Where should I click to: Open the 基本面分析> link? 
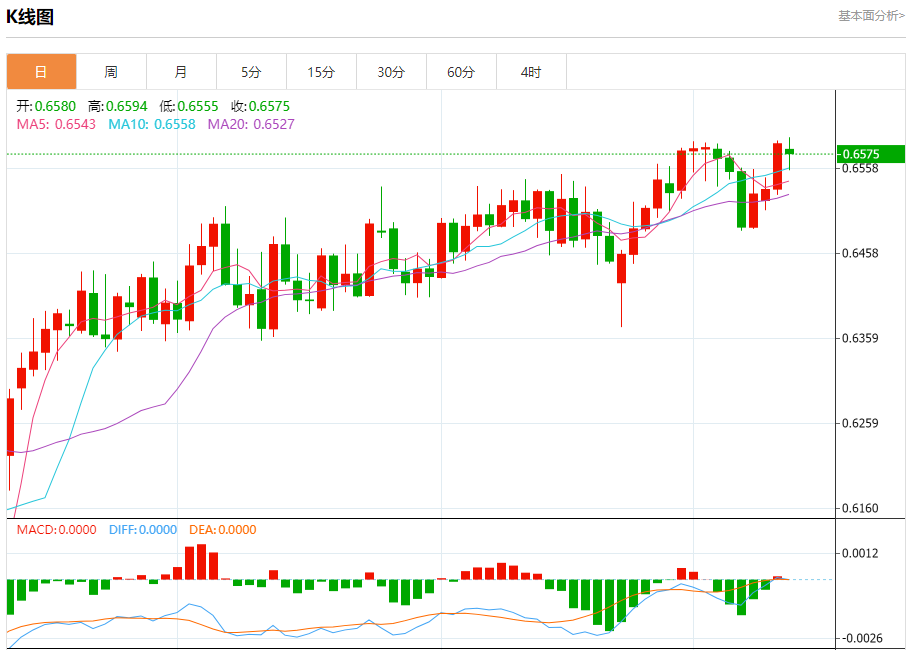click(871, 16)
